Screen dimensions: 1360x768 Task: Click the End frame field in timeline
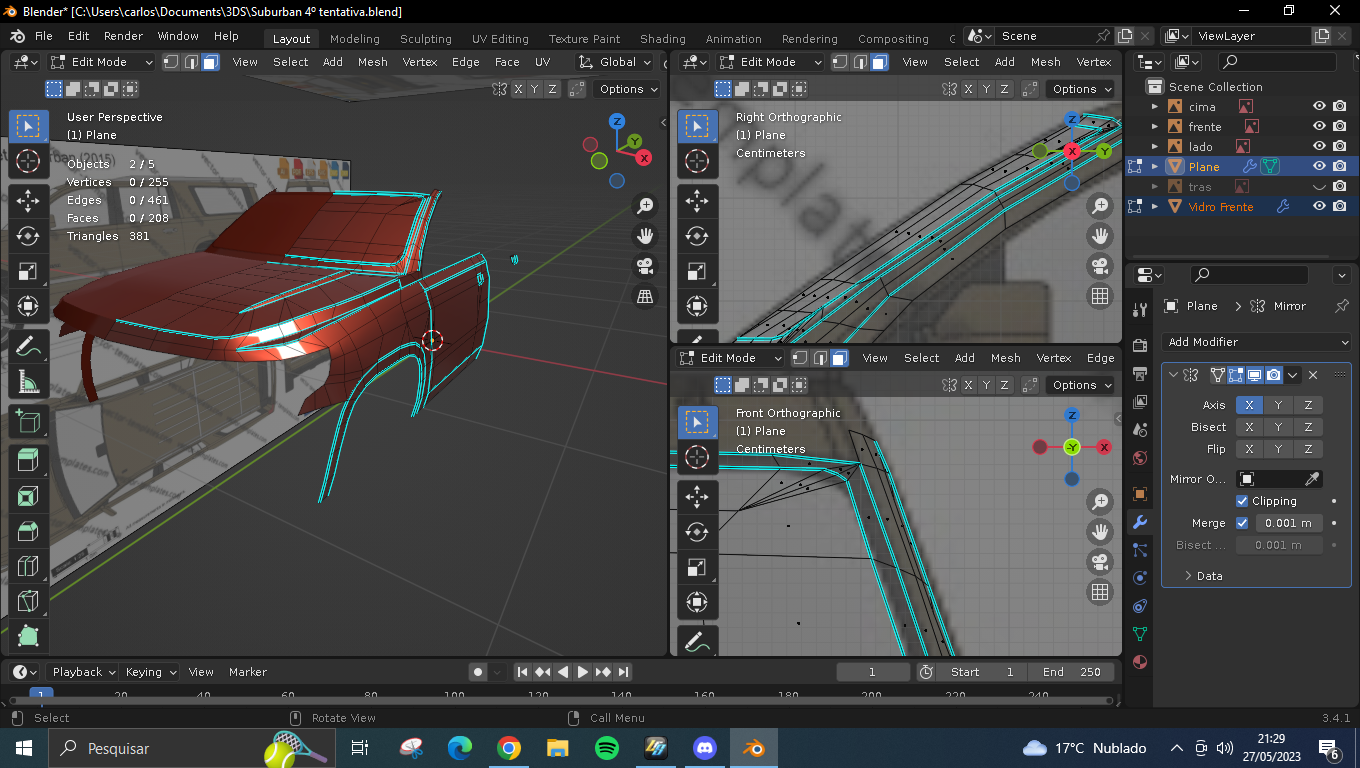[1072, 672]
